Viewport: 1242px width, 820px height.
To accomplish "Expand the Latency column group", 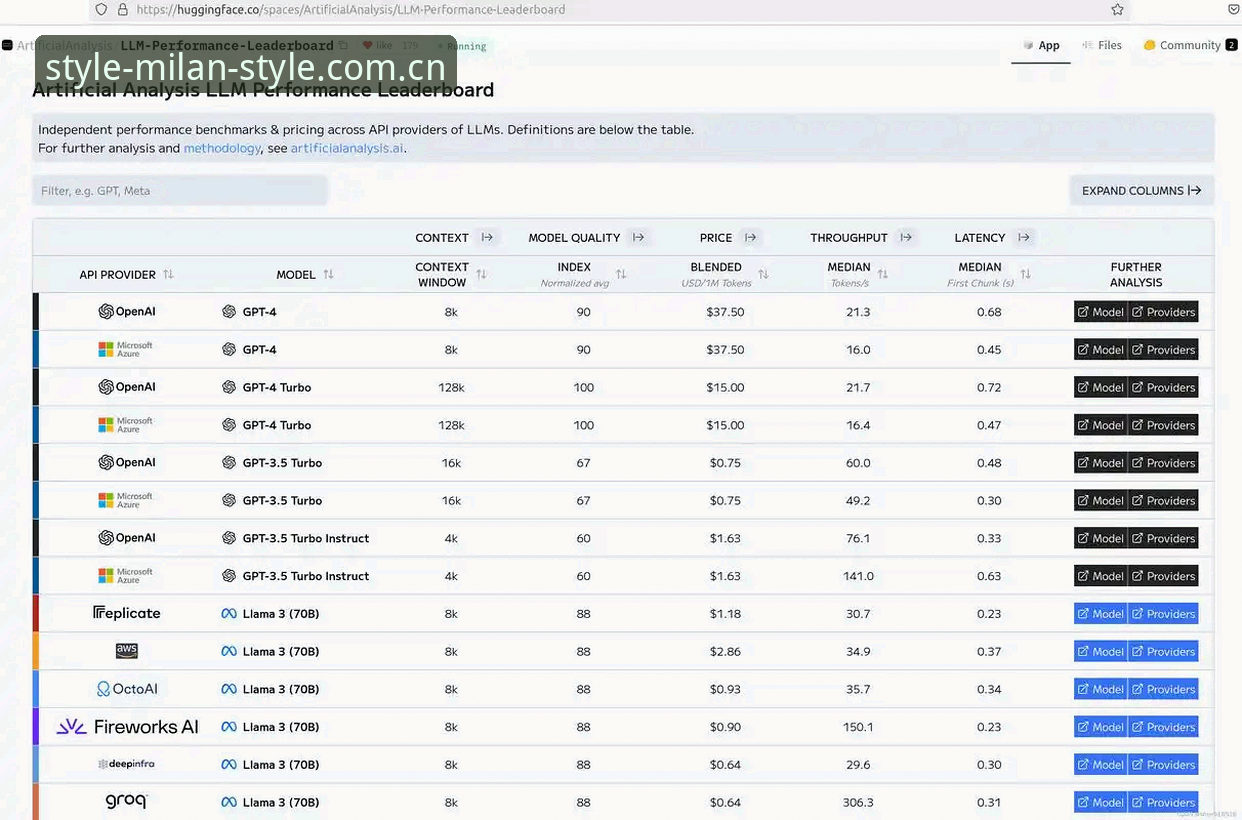I will coord(1023,238).
